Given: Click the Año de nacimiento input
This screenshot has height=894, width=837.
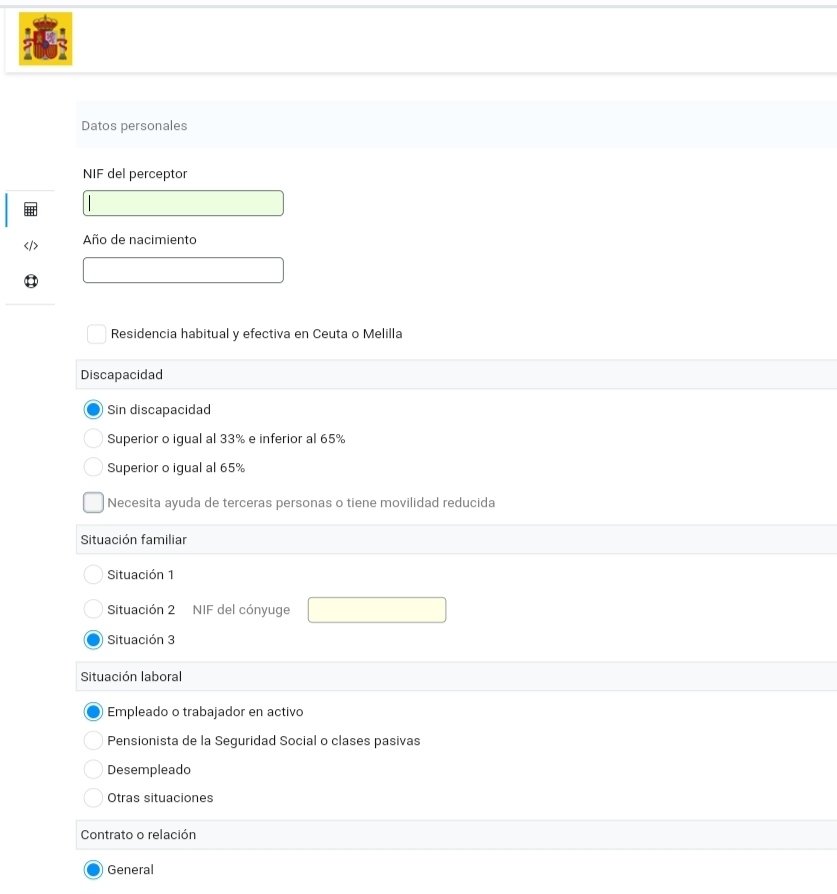Looking at the screenshot, I should pos(183,270).
